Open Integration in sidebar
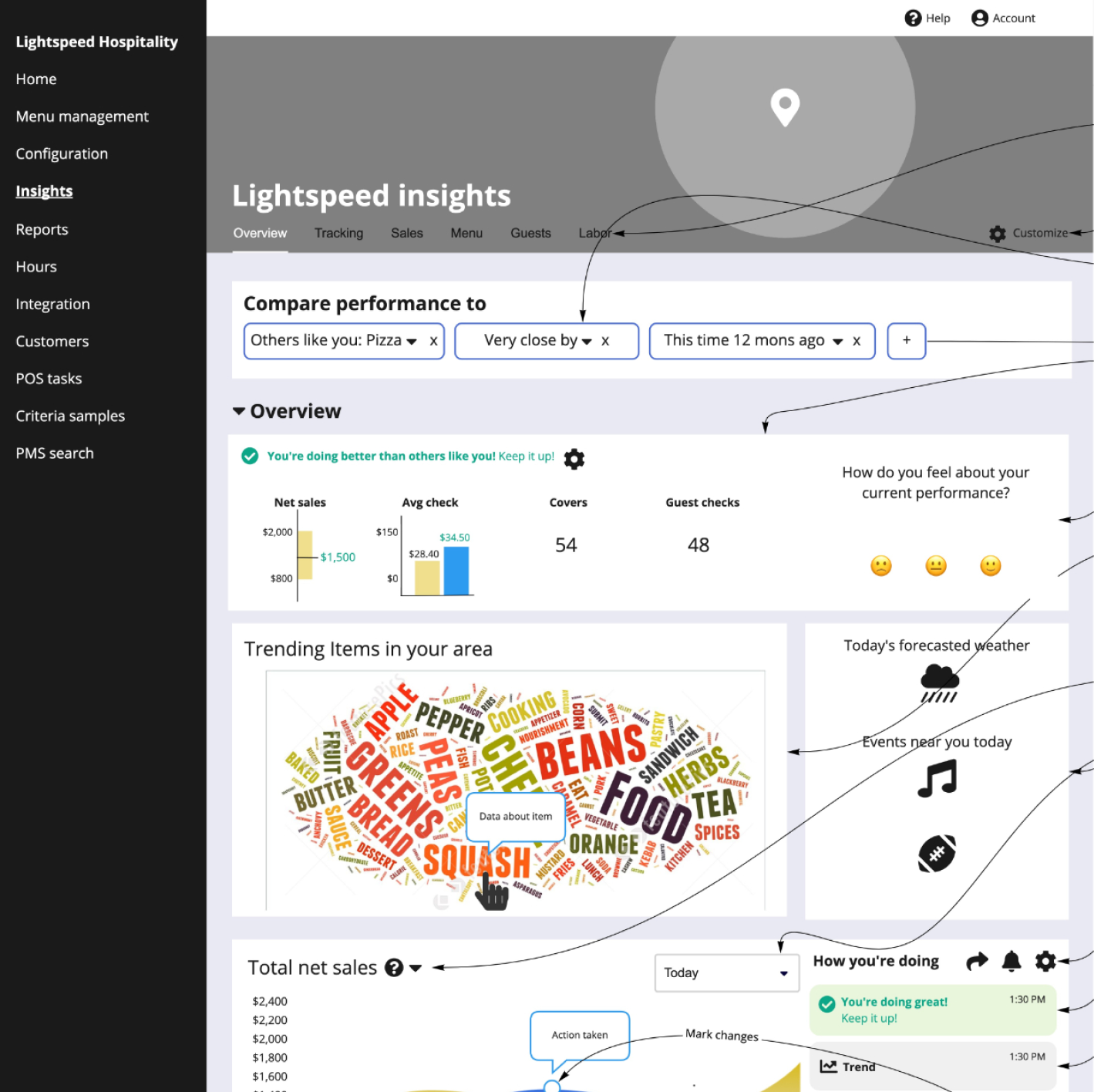 pyautogui.click(x=52, y=305)
